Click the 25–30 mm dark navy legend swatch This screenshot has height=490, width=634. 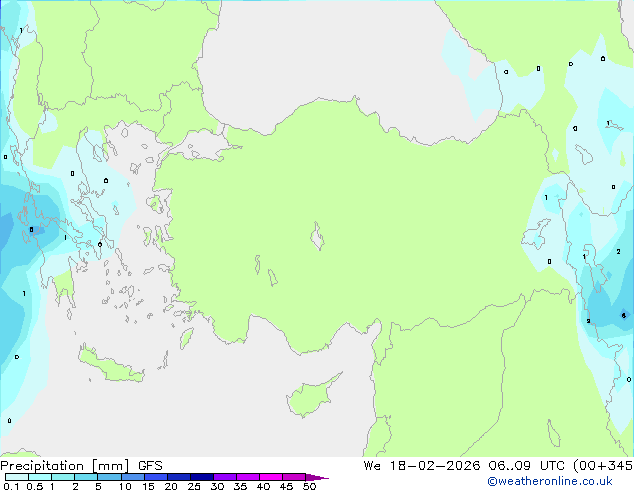(x=201, y=477)
